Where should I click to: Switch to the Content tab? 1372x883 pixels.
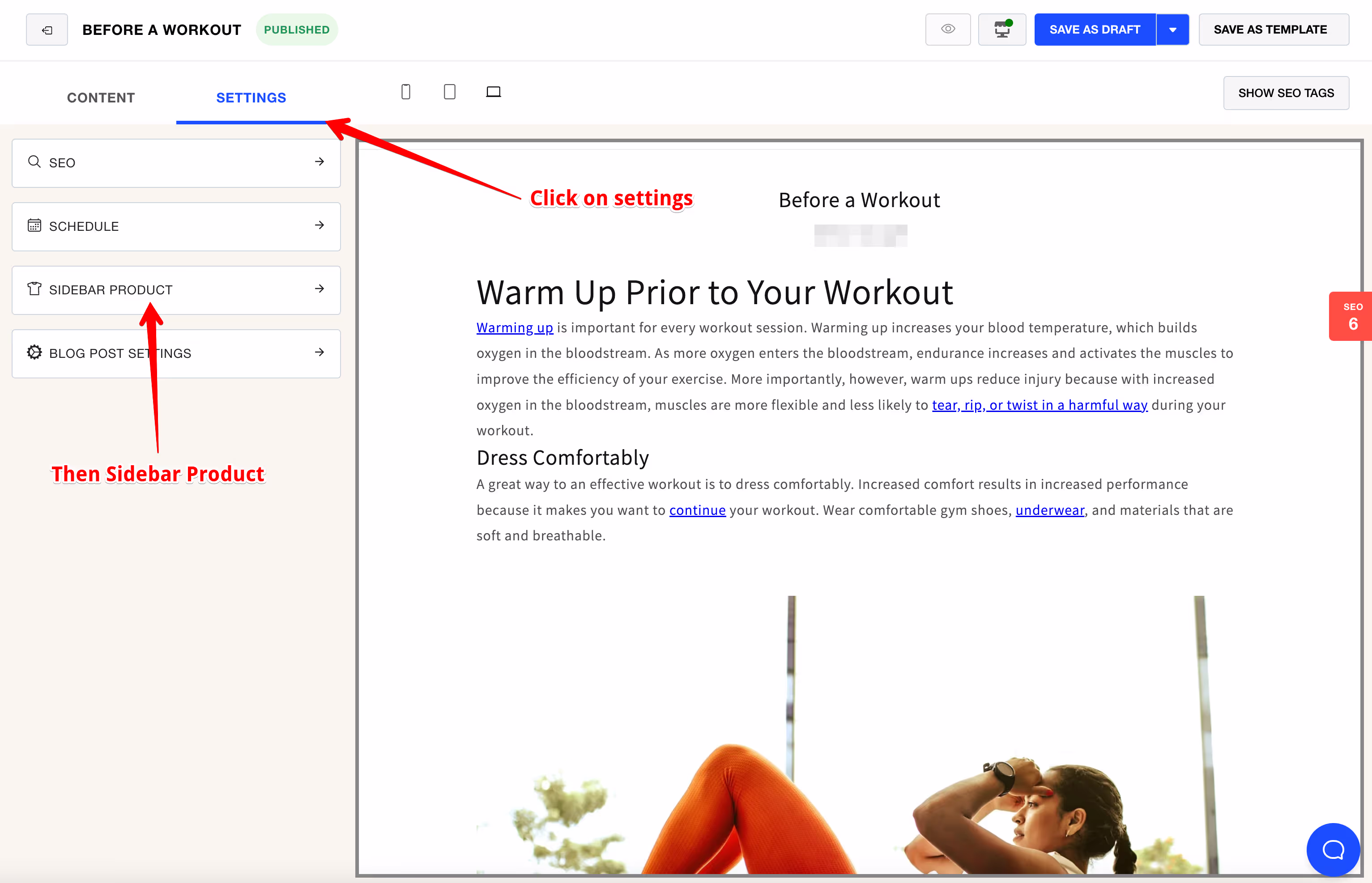point(101,98)
